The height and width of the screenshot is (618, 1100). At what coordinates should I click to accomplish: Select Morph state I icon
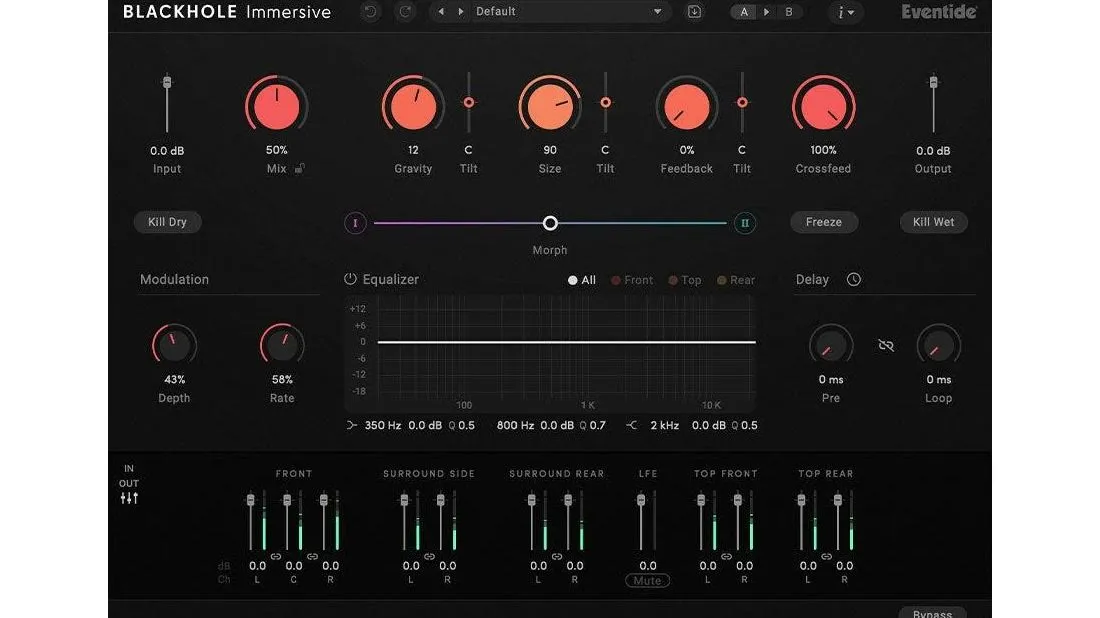[x=355, y=223]
